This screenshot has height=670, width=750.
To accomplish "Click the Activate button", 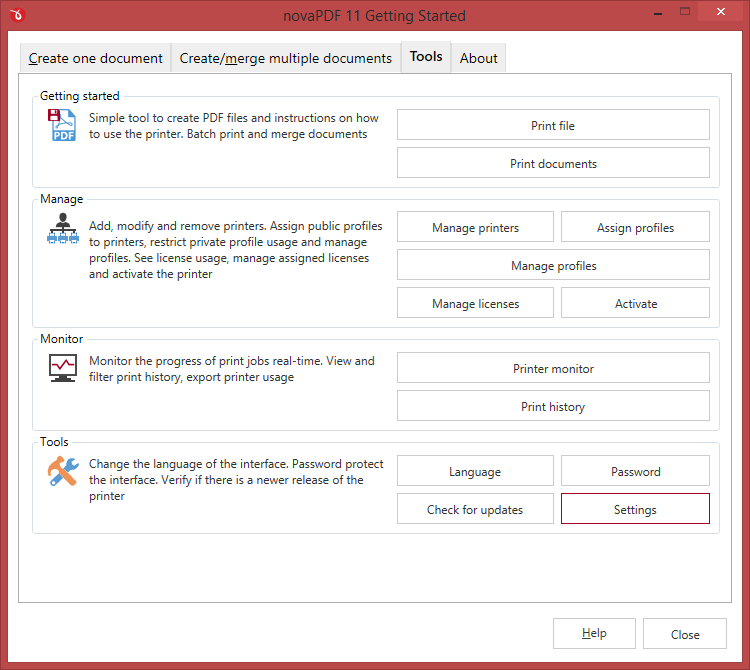I will pyautogui.click(x=635, y=303).
